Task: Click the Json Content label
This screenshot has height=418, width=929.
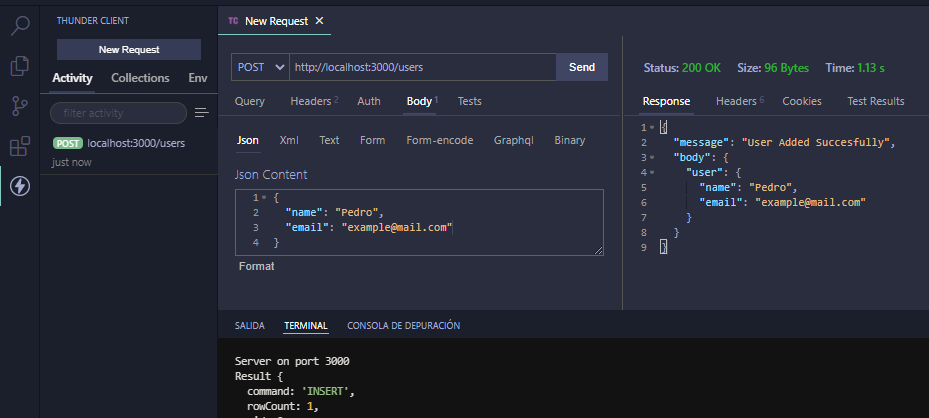Action: point(271,175)
